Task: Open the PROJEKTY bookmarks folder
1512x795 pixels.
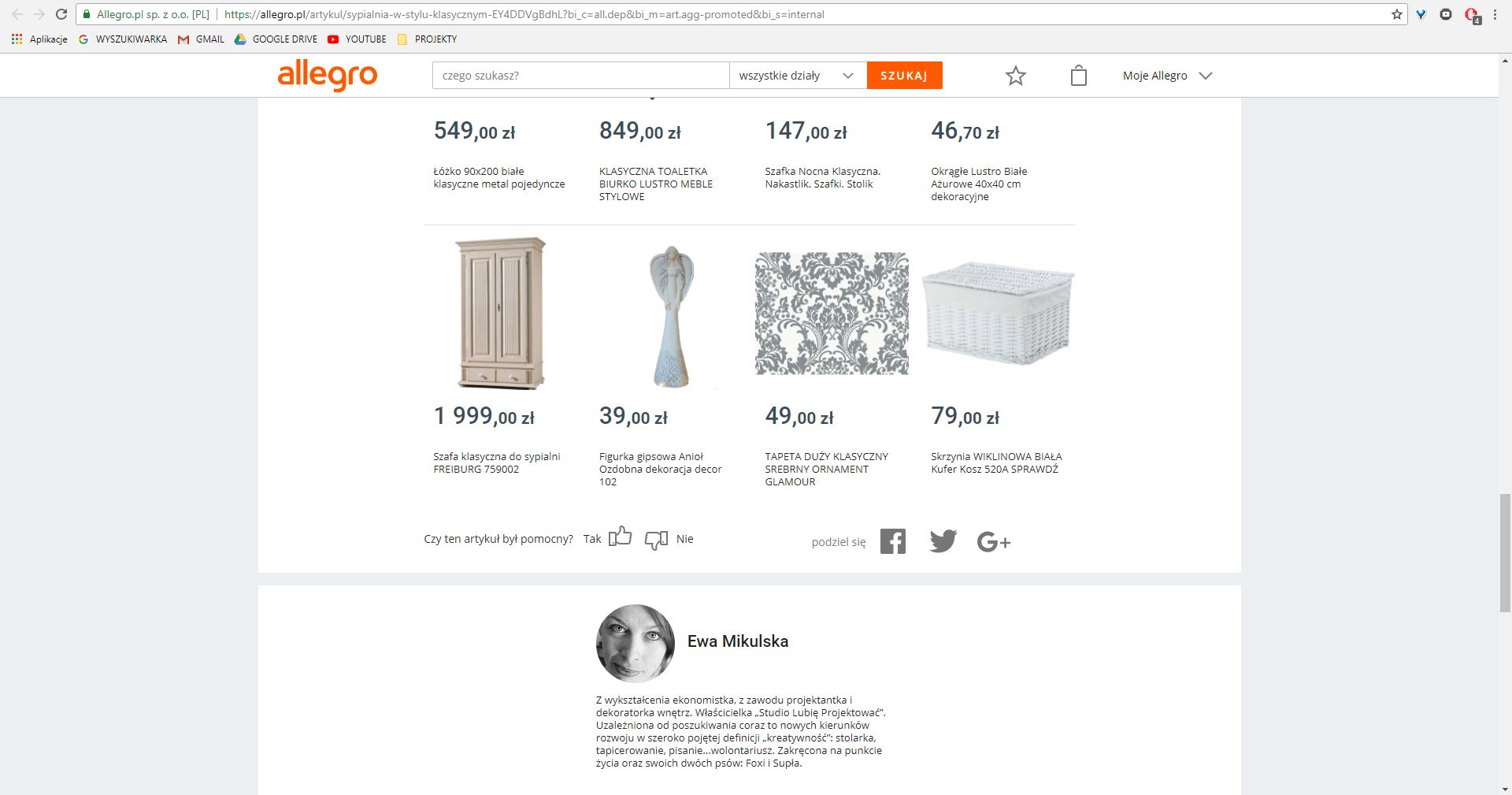Action: [x=427, y=39]
